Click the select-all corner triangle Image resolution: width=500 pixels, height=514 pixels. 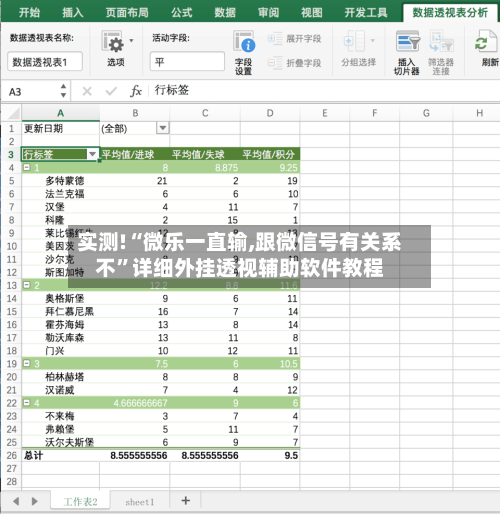coord(13,113)
